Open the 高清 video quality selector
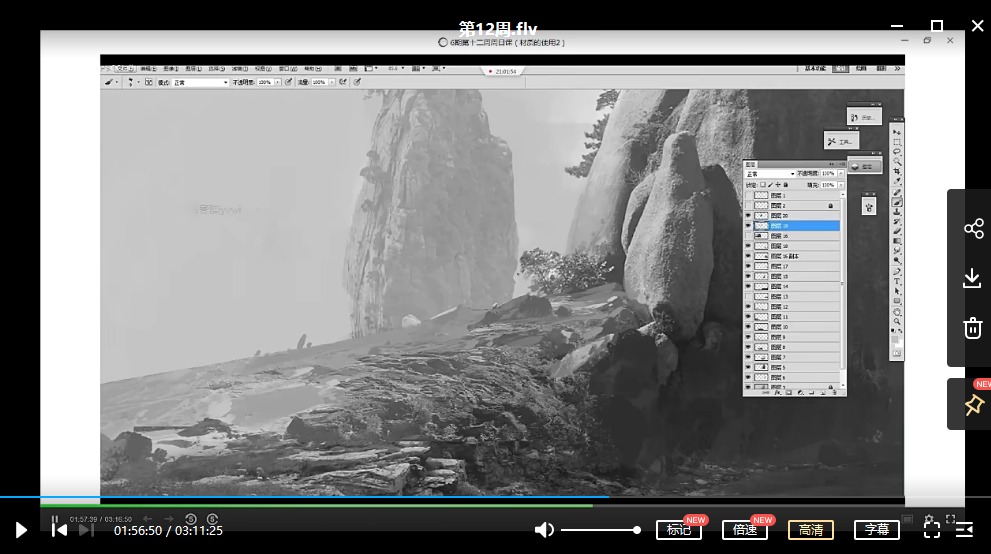Screen dimensions: 991x554 coord(810,530)
